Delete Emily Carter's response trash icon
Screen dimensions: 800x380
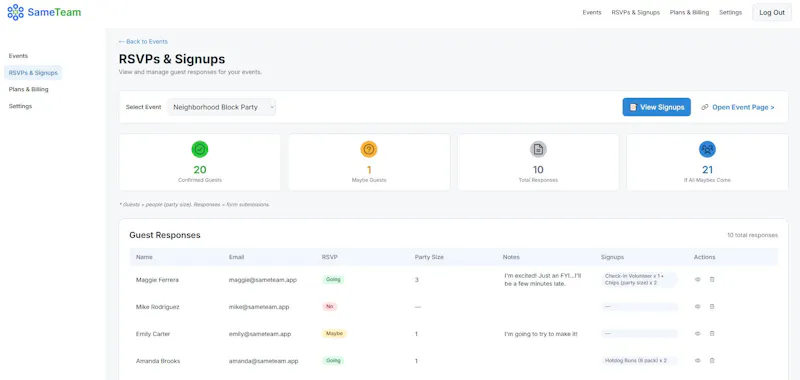click(x=712, y=334)
